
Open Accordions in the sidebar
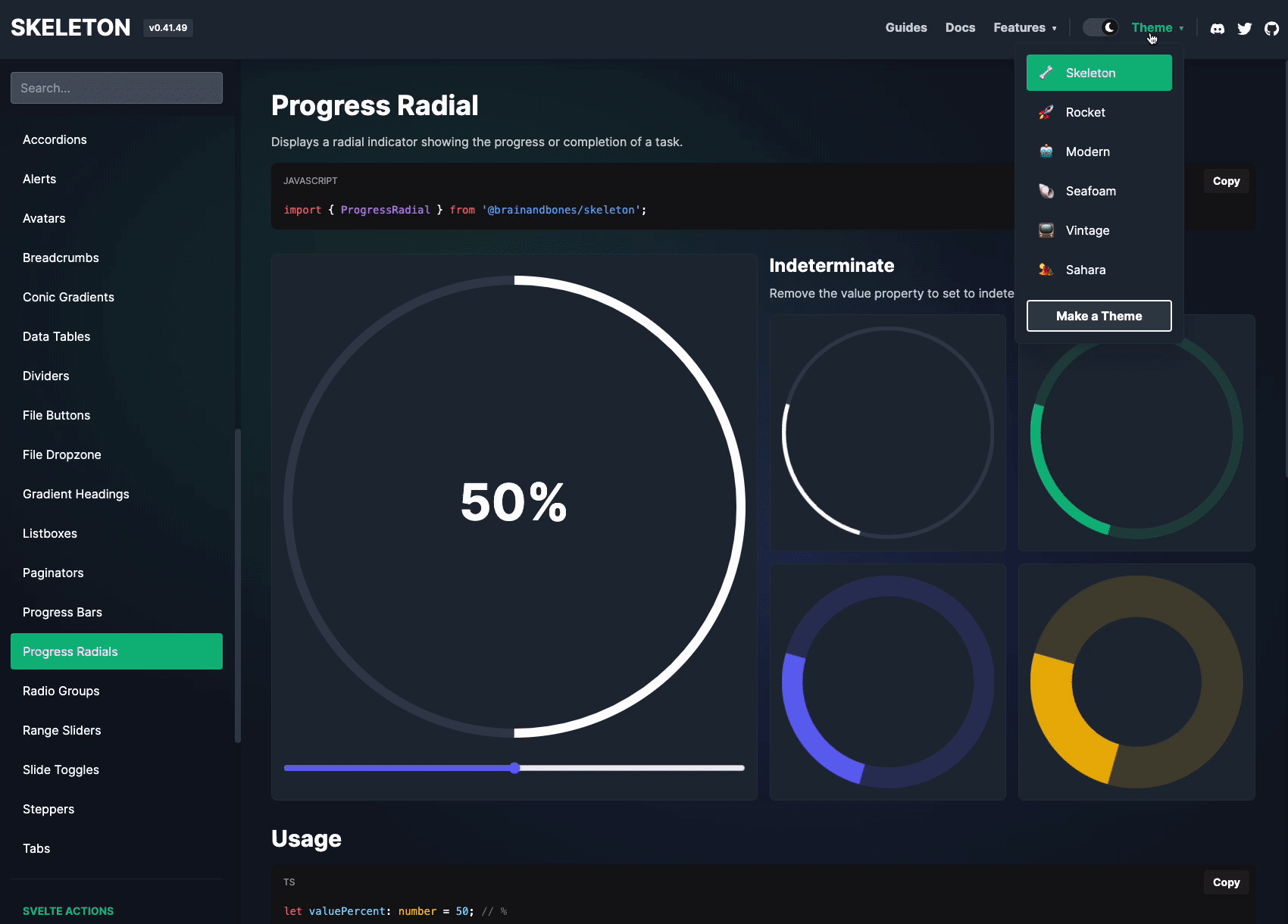(x=117, y=139)
